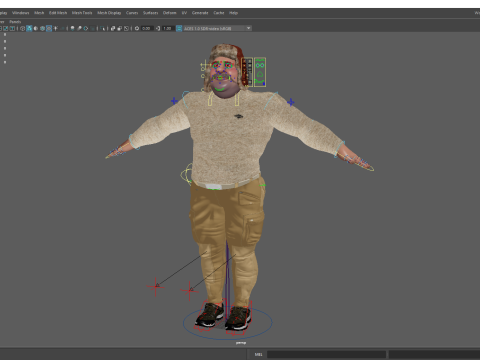
Task: Toggle Wireframe on Shaded icon
Action: click(x=42, y=28)
